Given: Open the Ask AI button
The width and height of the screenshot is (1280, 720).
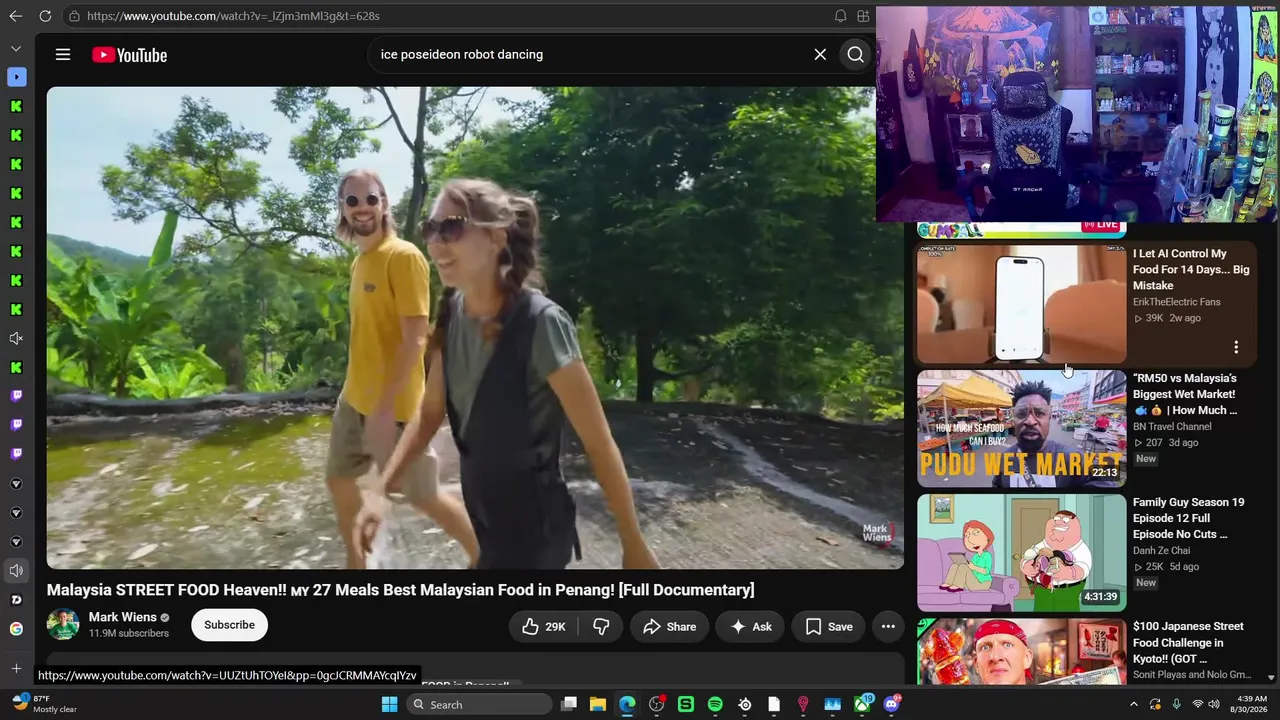Looking at the screenshot, I should pyautogui.click(x=751, y=627).
